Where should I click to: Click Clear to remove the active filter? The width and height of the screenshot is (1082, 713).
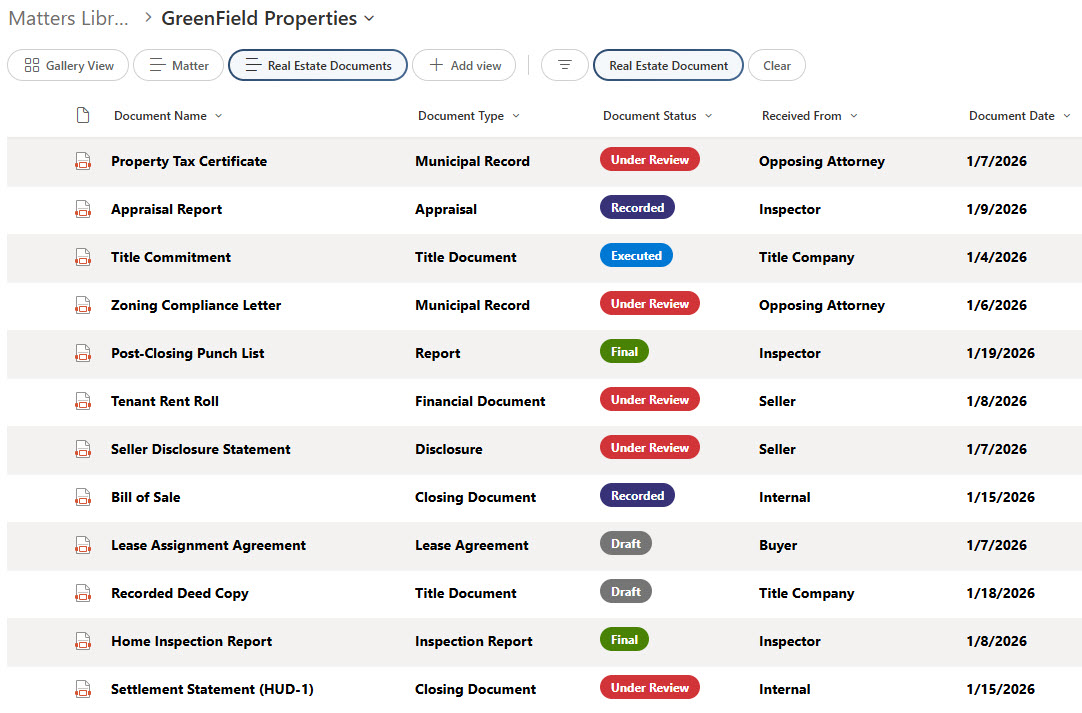(x=776, y=65)
